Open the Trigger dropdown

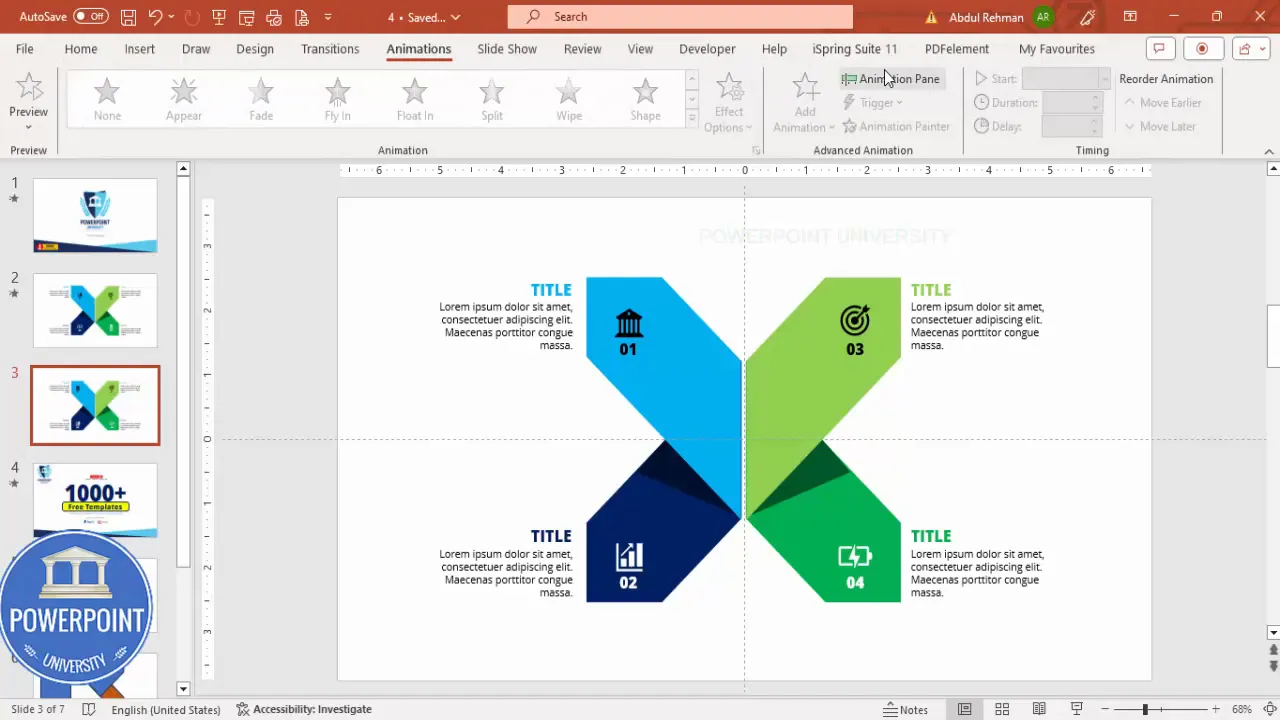(x=876, y=102)
